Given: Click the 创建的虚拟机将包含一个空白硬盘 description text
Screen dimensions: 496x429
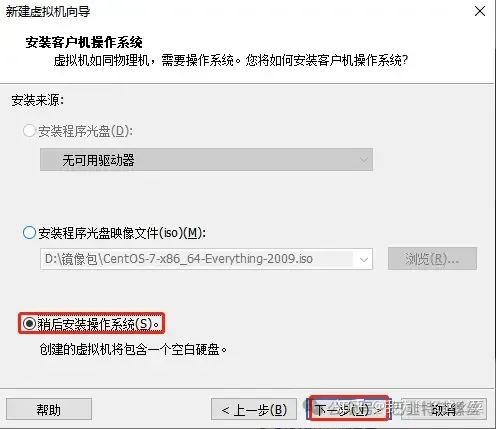Looking at the screenshot, I should coord(133,349).
